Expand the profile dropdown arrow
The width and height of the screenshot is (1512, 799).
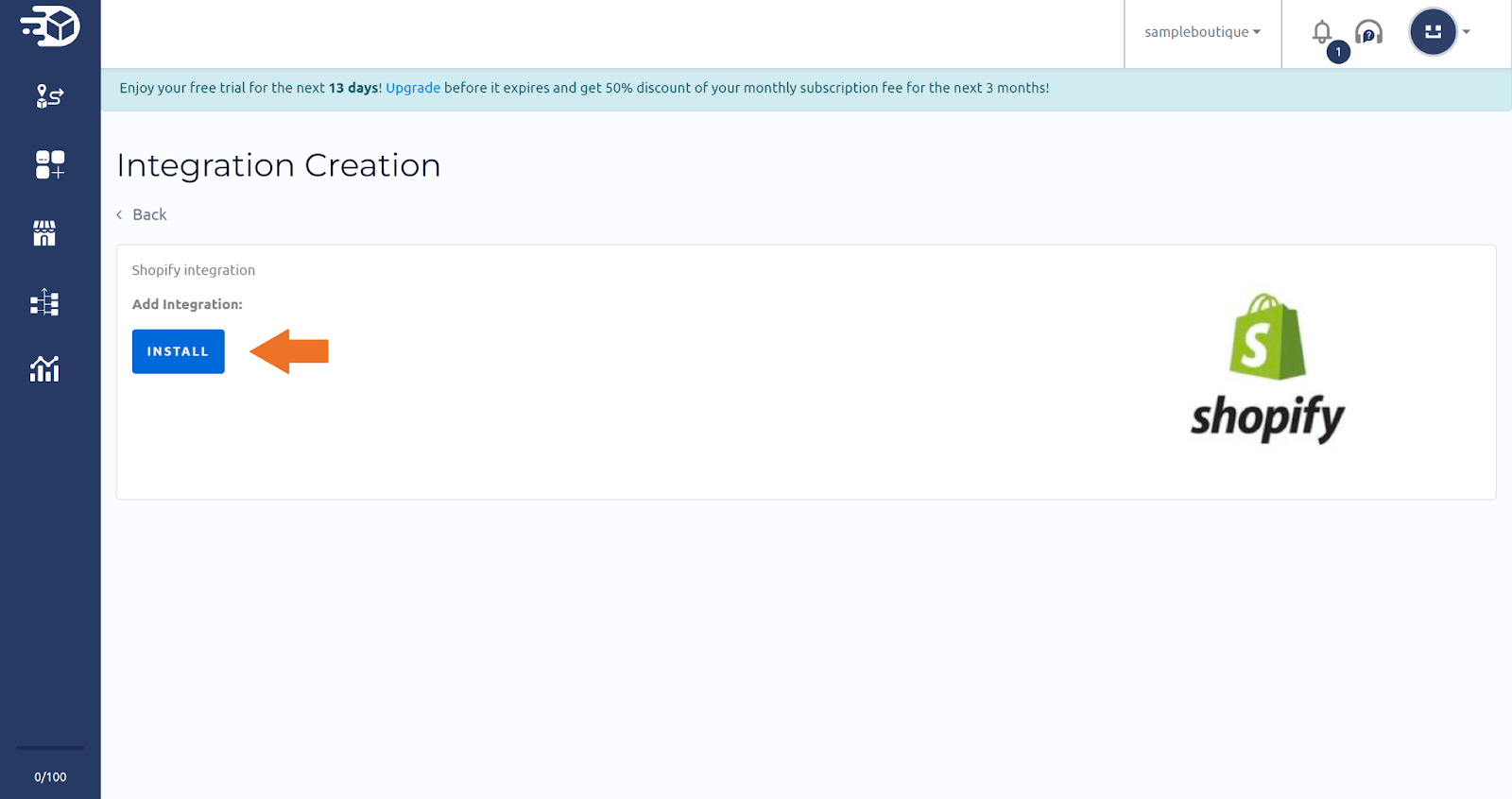pyautogui.click(x=1467, y=32)
